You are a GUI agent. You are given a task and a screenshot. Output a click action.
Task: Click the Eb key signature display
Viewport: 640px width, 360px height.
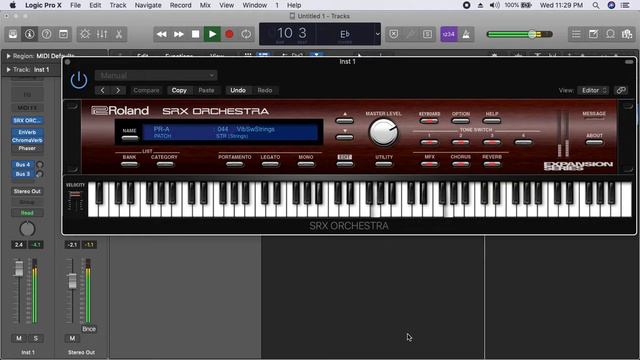click(345, 34)
